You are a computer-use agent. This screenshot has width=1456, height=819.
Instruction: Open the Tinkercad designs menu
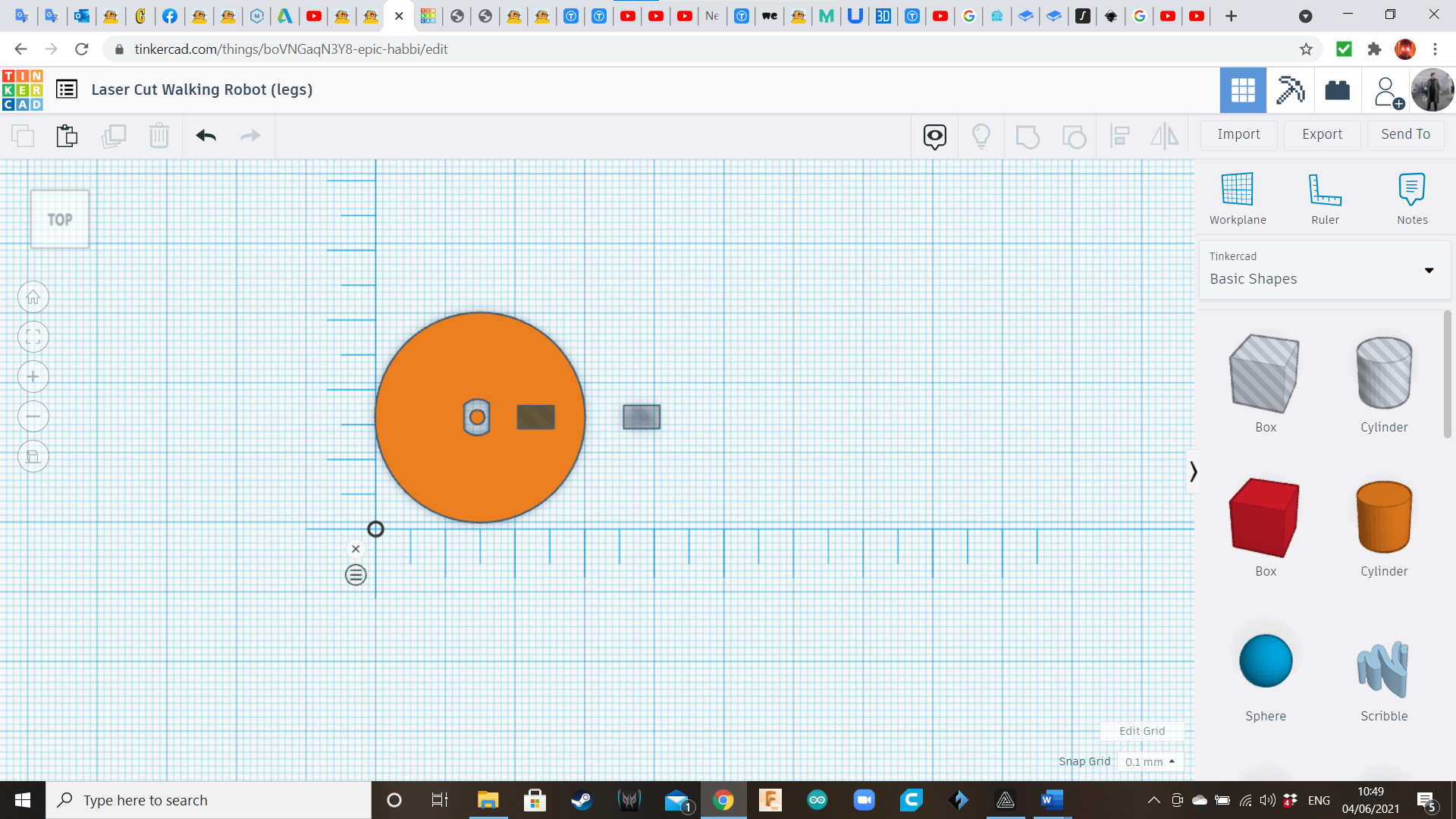(67, 89)
